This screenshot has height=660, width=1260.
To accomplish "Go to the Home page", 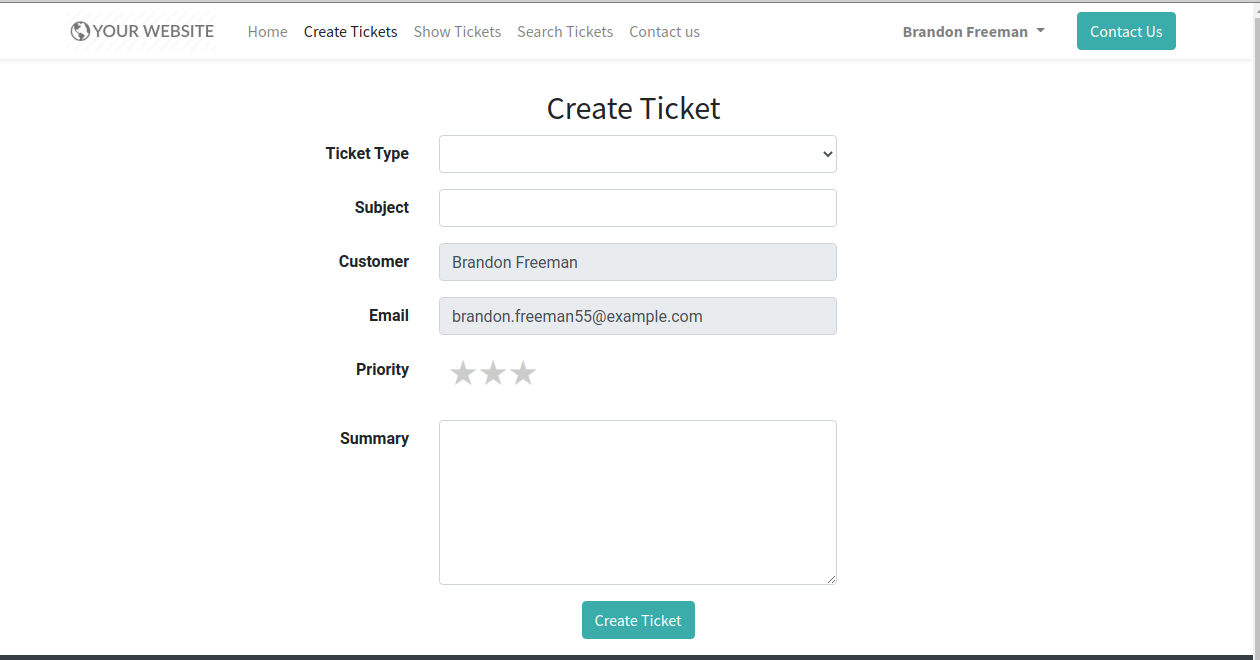I will [x=268, y=31].
